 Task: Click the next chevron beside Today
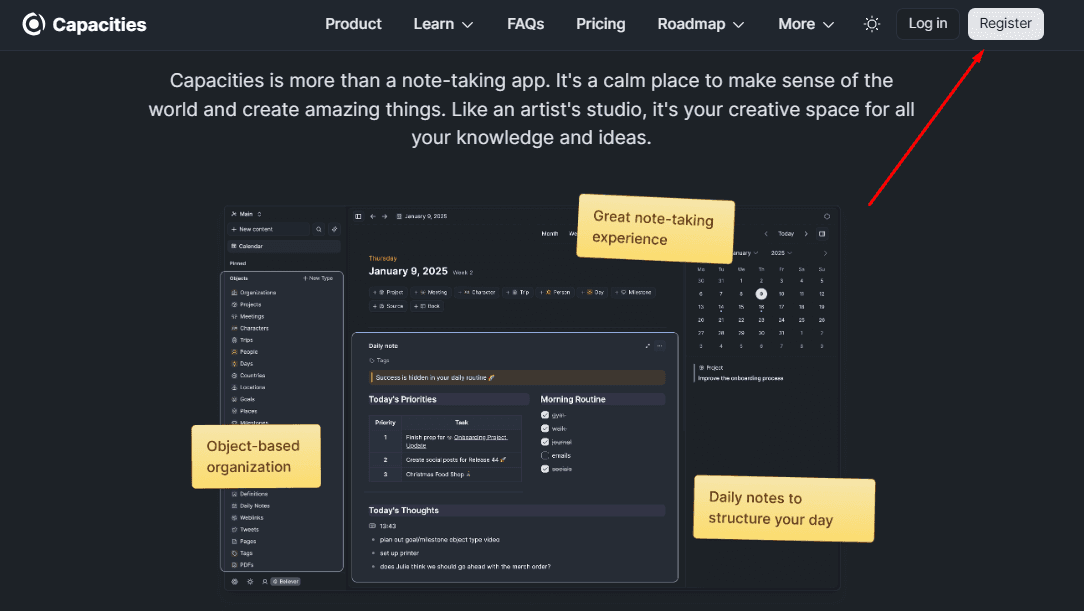click(805, 234)
